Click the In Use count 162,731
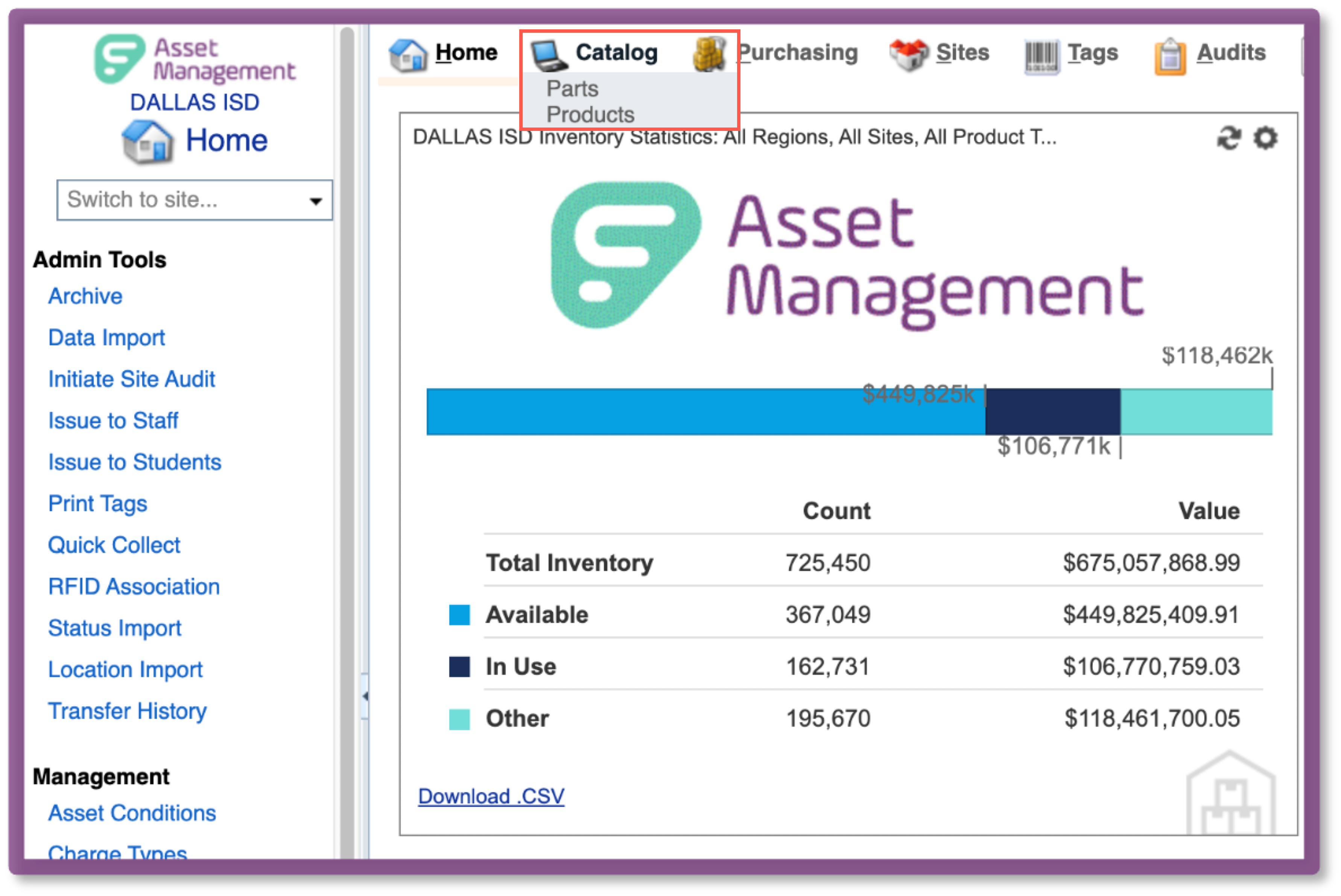Image resolution: width=1341 pixels, height=896 pixels. point(828,667)
